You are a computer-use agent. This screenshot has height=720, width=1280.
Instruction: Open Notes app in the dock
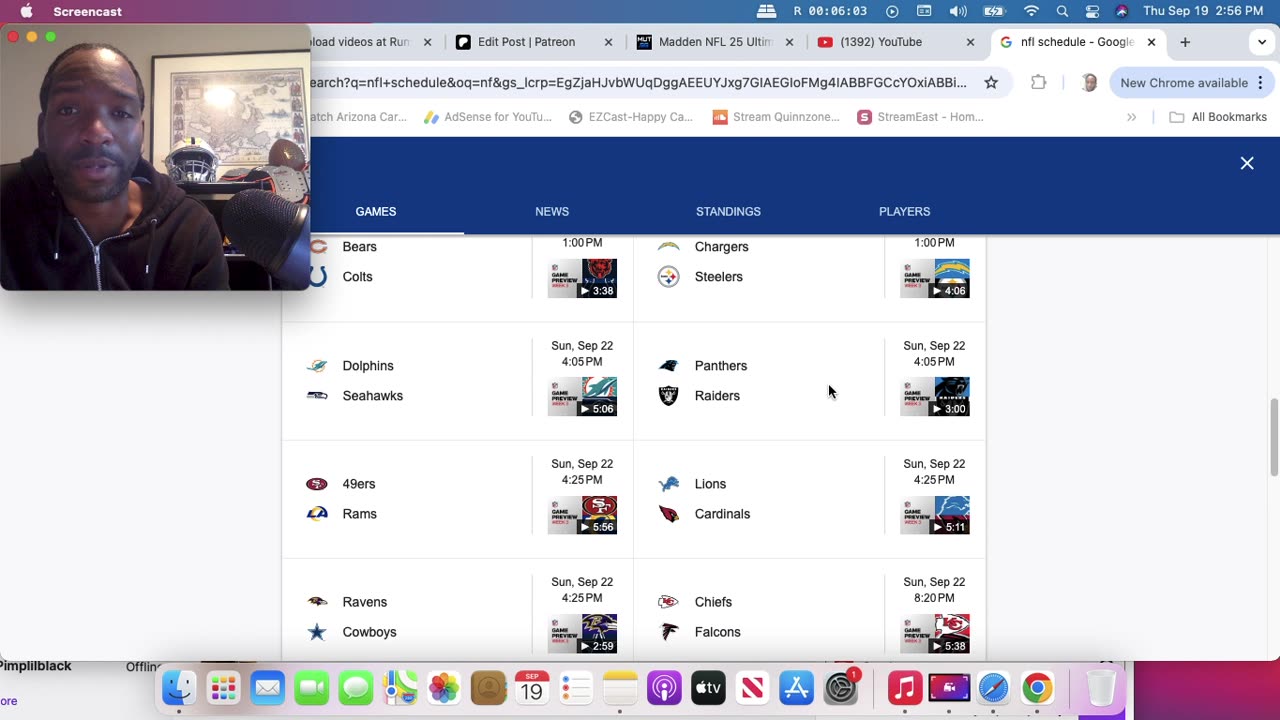pyautogui.click(x=620, y=688)
